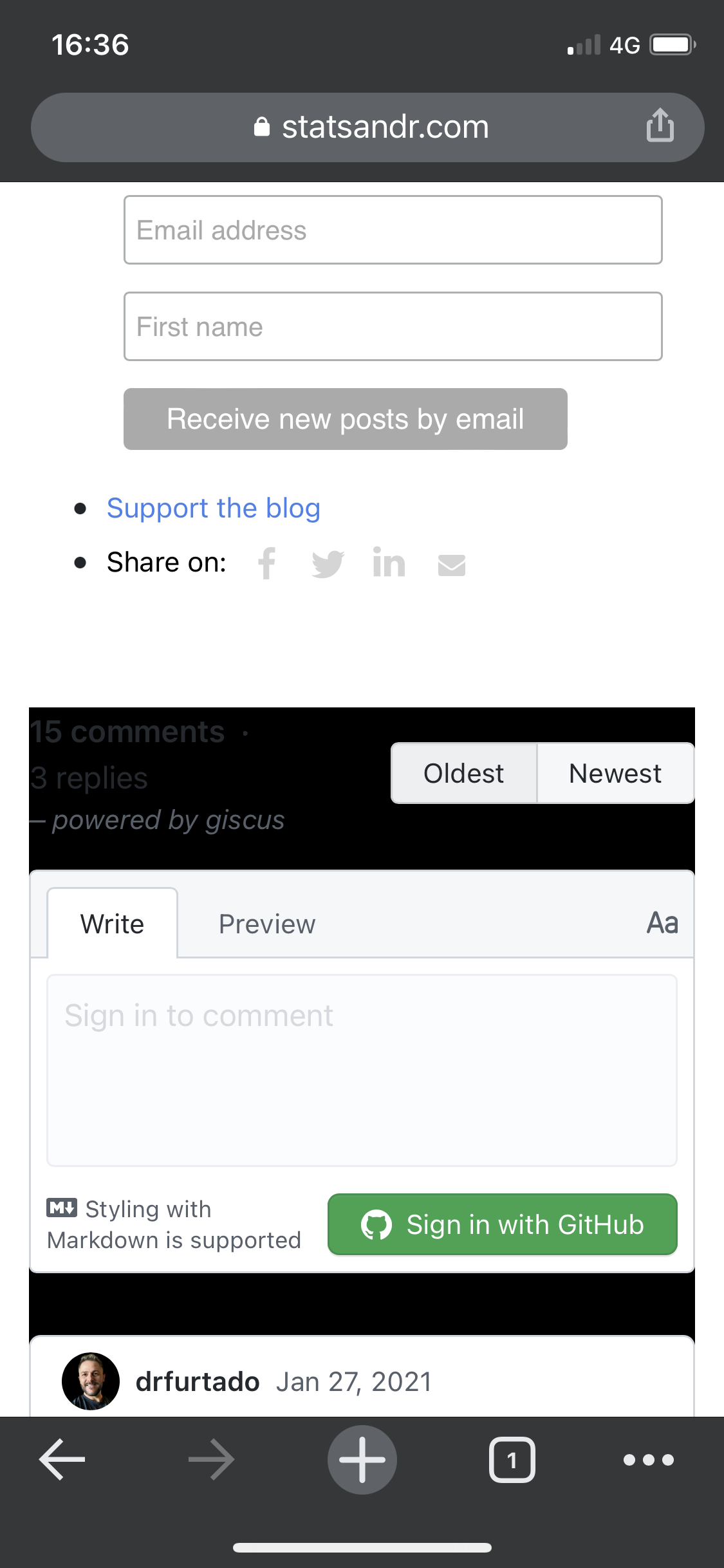Viewport: 724px width, 1568px height.
Task: Click the Email address field
Action: [393, 230]
